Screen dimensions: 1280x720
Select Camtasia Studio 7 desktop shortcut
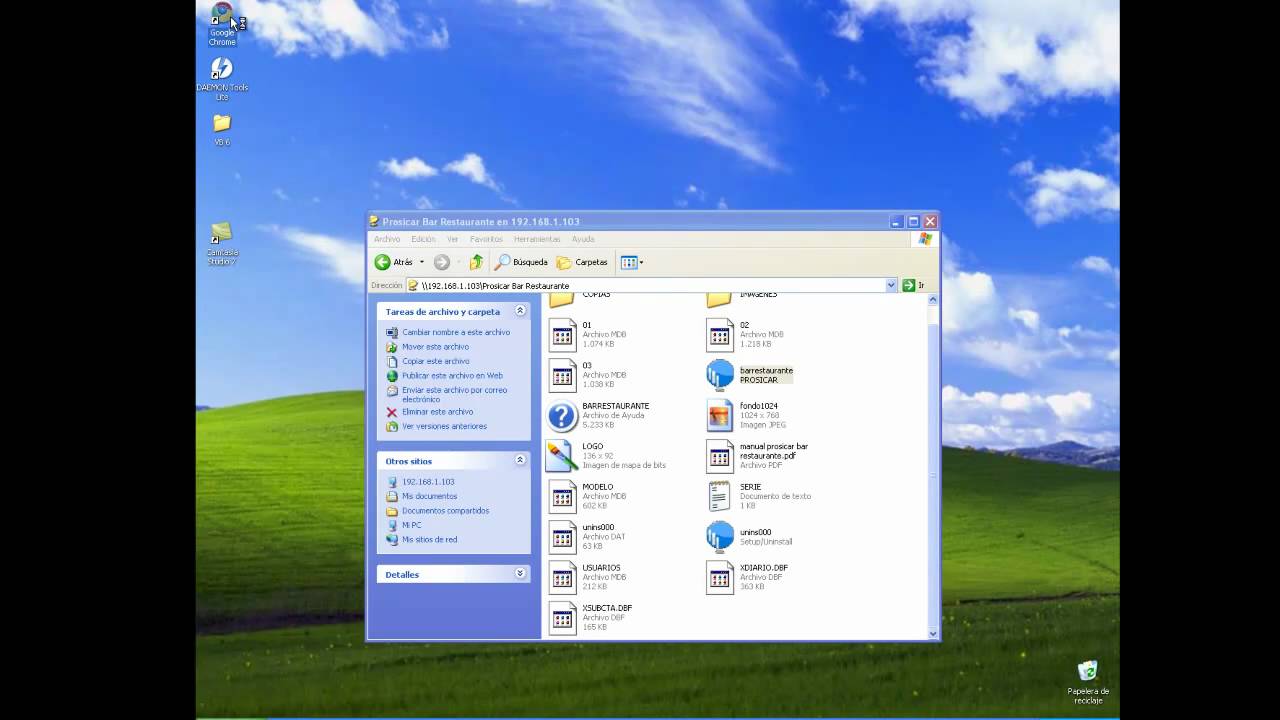222,245
